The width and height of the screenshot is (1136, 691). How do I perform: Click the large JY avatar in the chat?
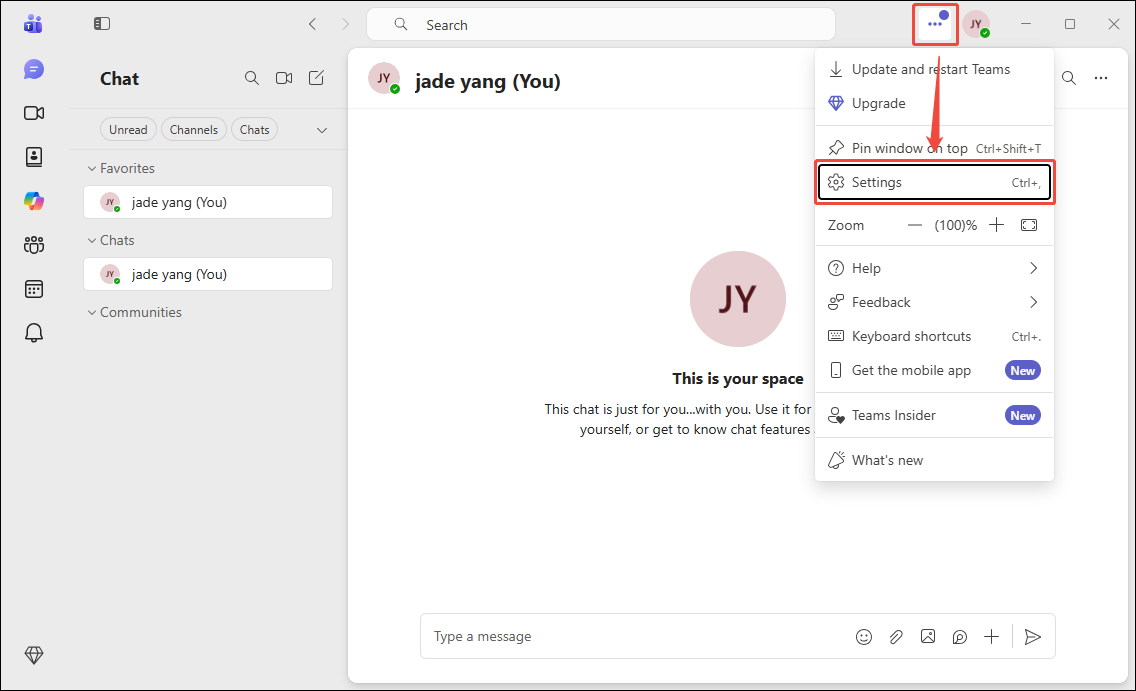738,299
